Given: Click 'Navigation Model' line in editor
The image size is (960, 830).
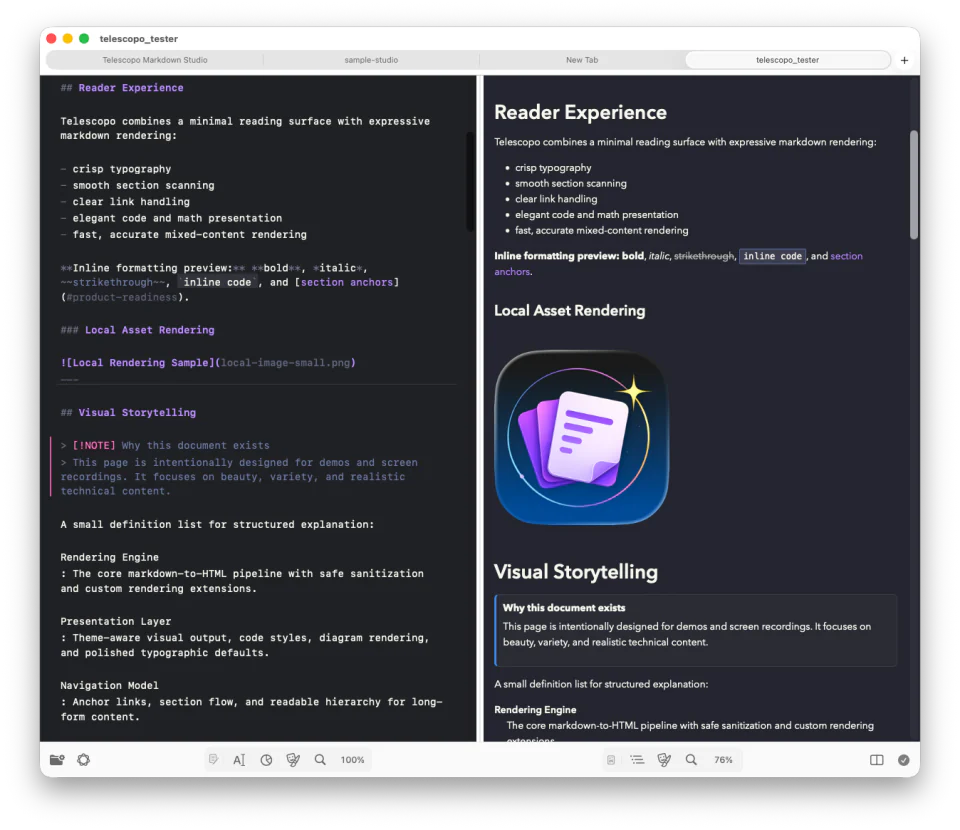Looking at the screenshot, I should coord(109,686).
